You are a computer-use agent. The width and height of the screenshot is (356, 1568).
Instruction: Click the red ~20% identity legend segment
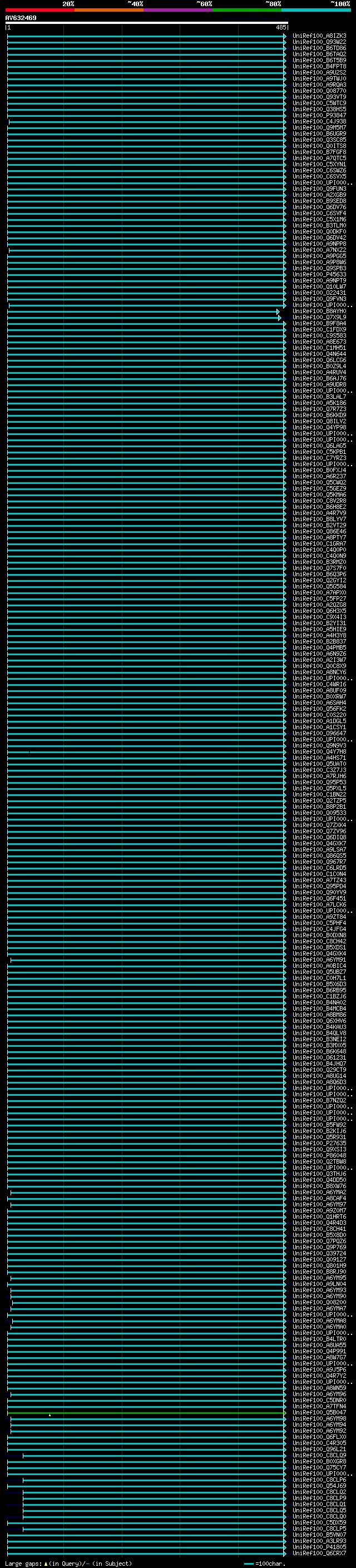tap(39, 10)
